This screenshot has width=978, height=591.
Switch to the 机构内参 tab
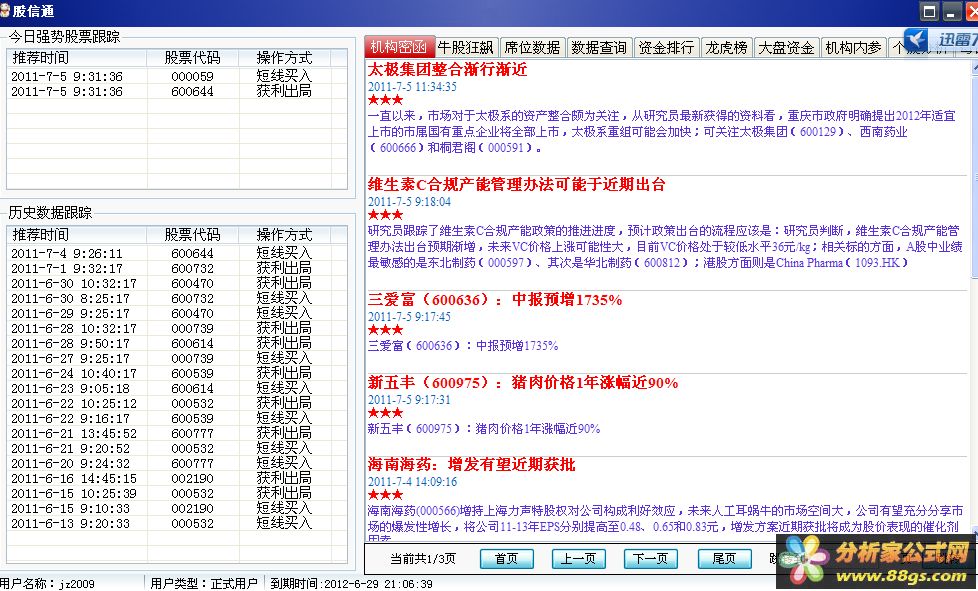pos(853,47)
